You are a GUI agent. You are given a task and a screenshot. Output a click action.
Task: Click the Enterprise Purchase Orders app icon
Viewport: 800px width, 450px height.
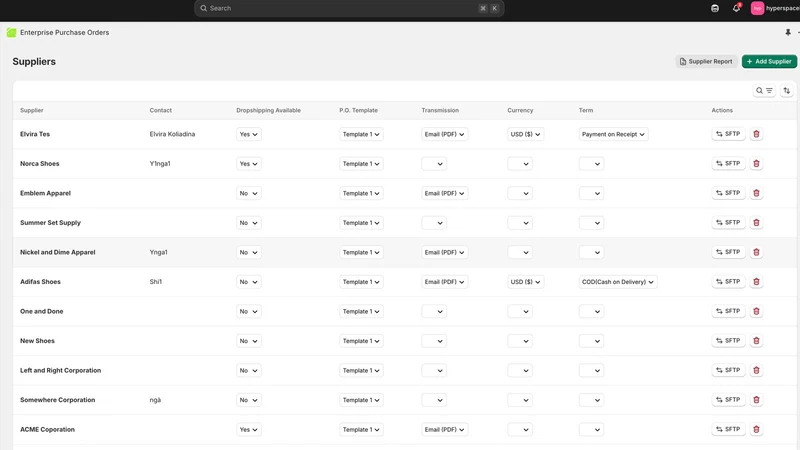pos(11,33)
